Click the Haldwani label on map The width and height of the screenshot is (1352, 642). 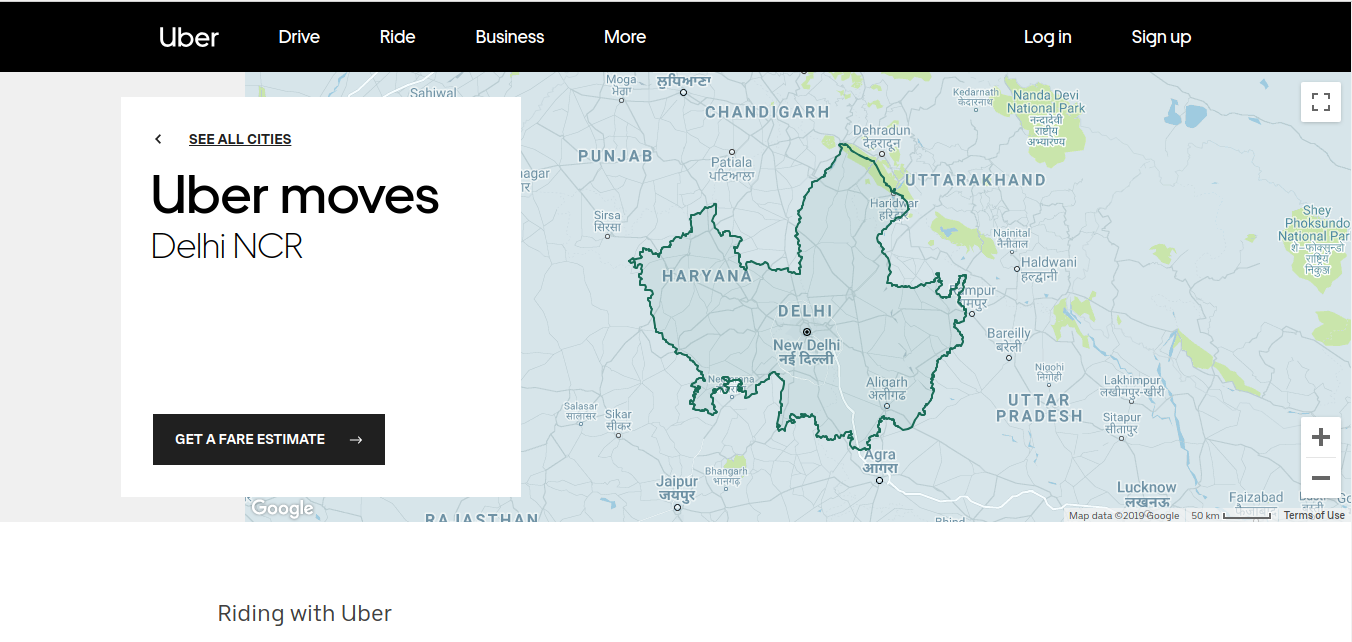click(1048, 269)
